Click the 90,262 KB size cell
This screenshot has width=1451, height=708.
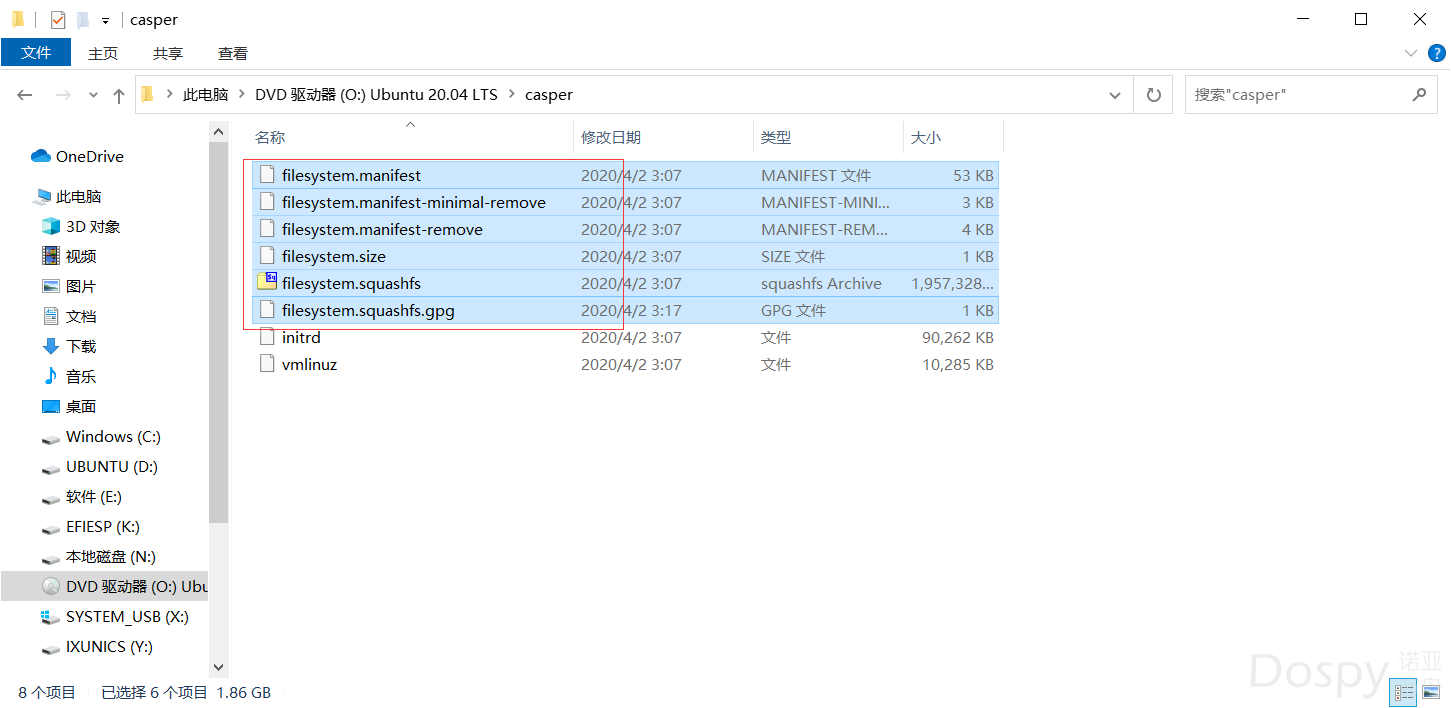click(957, 337)
